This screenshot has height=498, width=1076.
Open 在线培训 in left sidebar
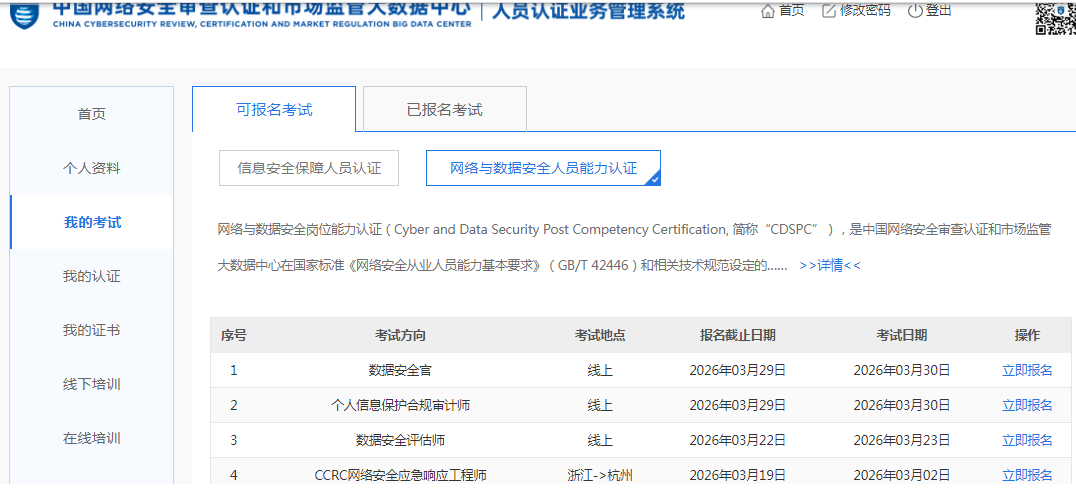[x=91, y=438]
